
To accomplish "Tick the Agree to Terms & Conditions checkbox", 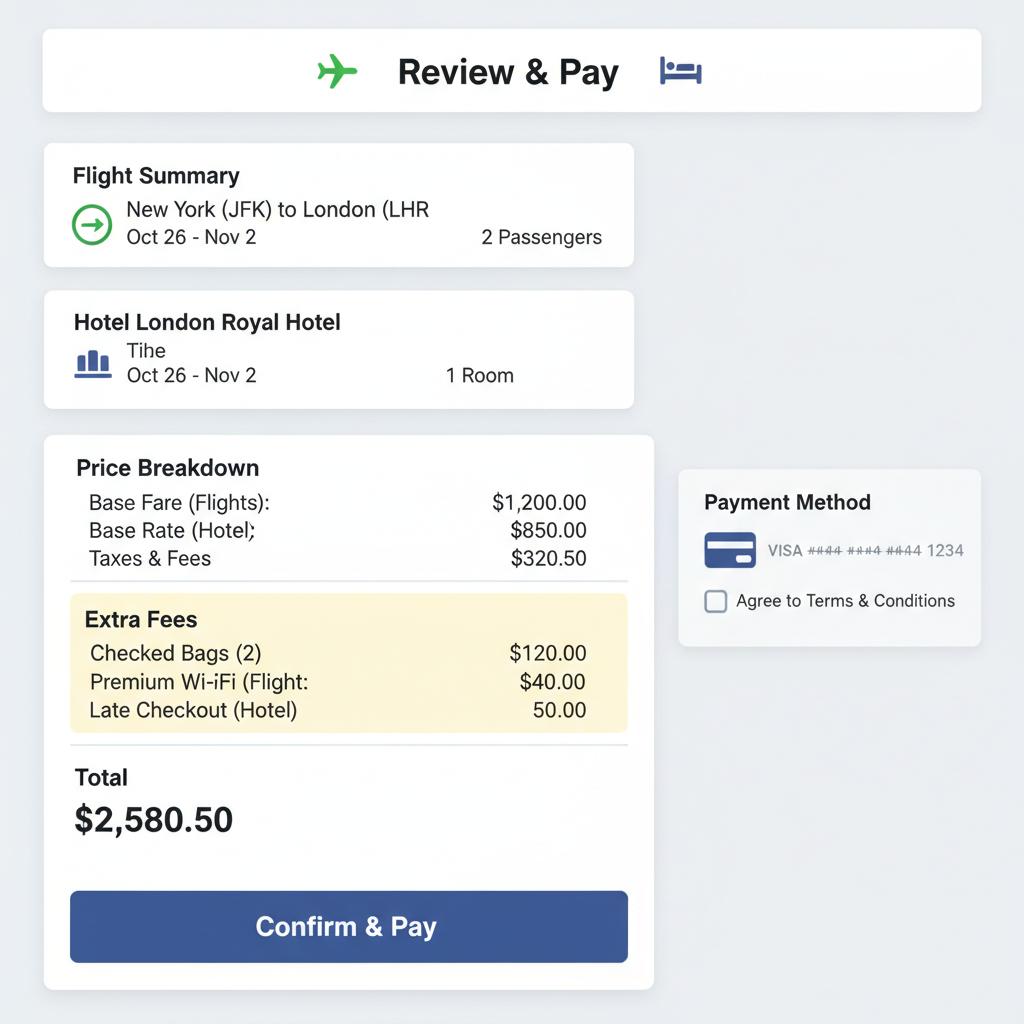I will tap(716, 601).
